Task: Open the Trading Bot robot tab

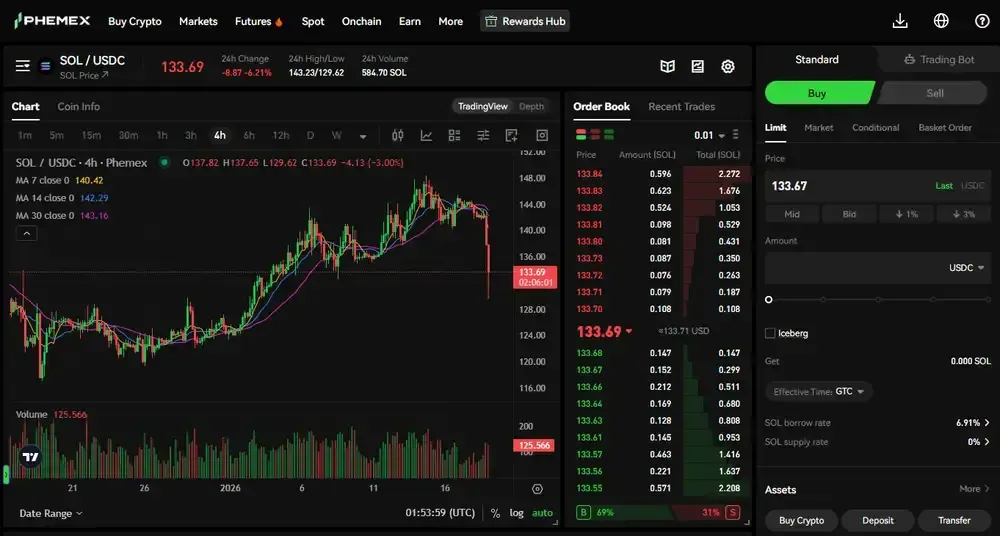Action: (939, 59)
